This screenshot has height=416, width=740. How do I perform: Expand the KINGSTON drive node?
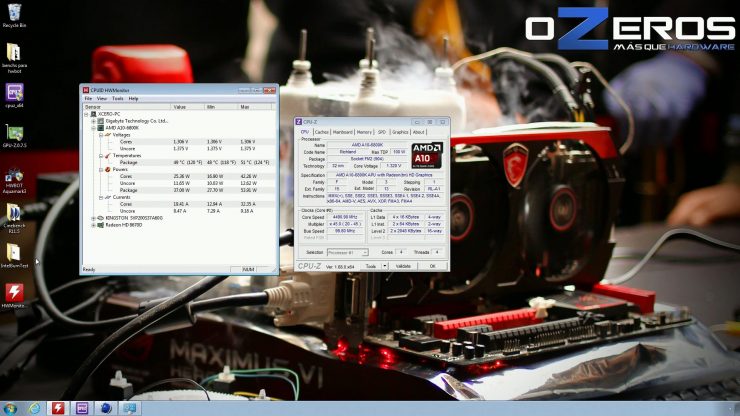[x=93, y=218]
